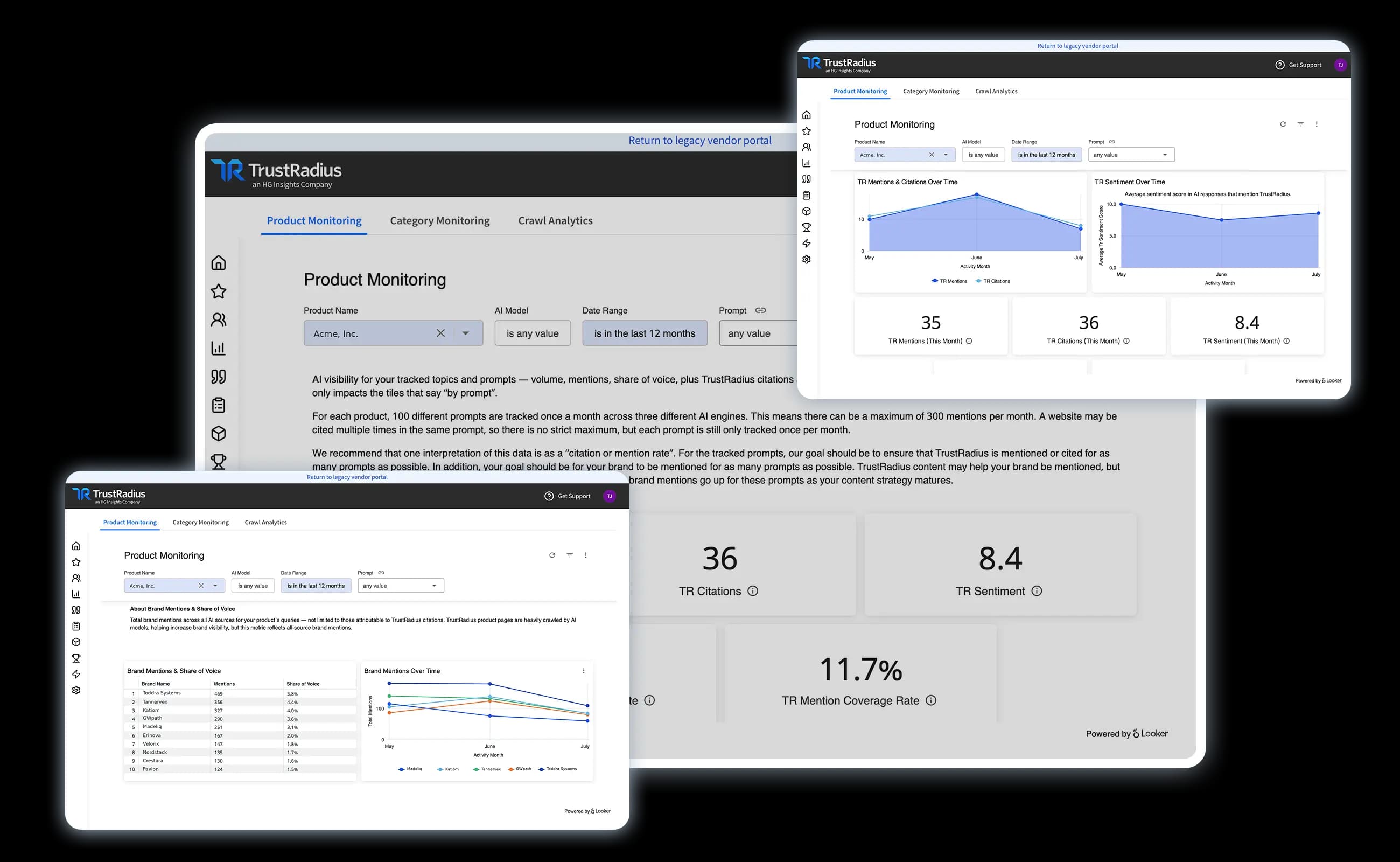This screenshot has height=862, width=1400.
Task: Switch to Crawl Analytics tab in middle window
Action: click(x=555, y=221)
